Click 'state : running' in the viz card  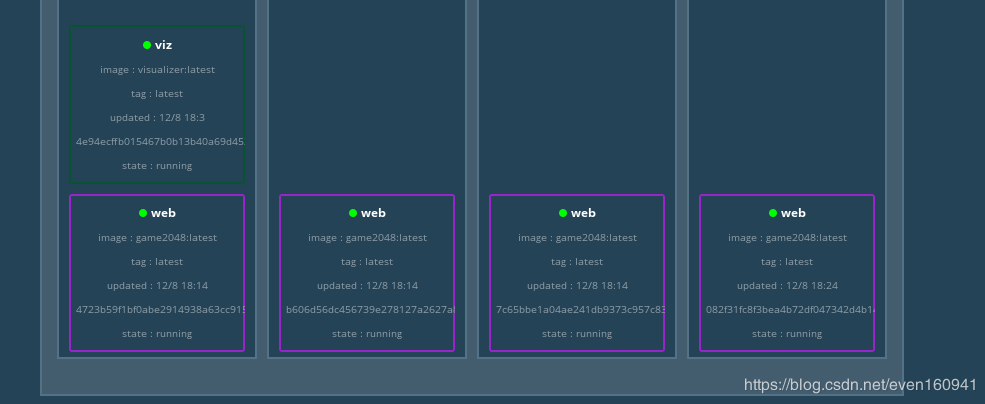click(x=157, y=166)
